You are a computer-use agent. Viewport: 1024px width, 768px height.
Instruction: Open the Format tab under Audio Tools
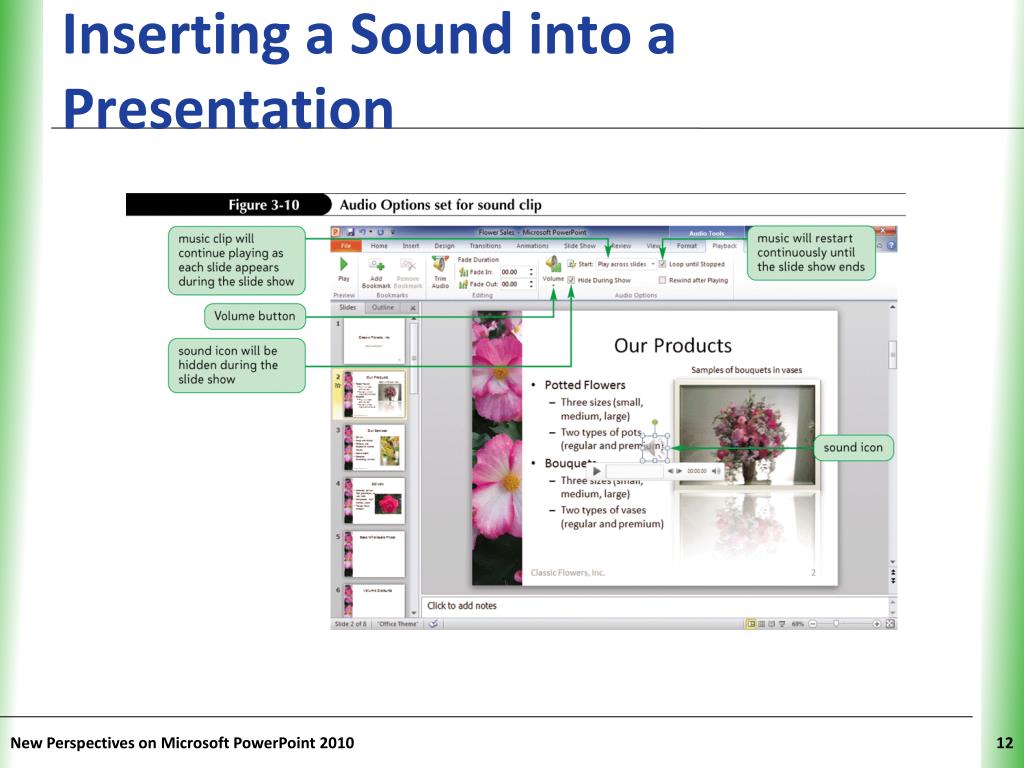pyautogui.click(x=686, y=246)
